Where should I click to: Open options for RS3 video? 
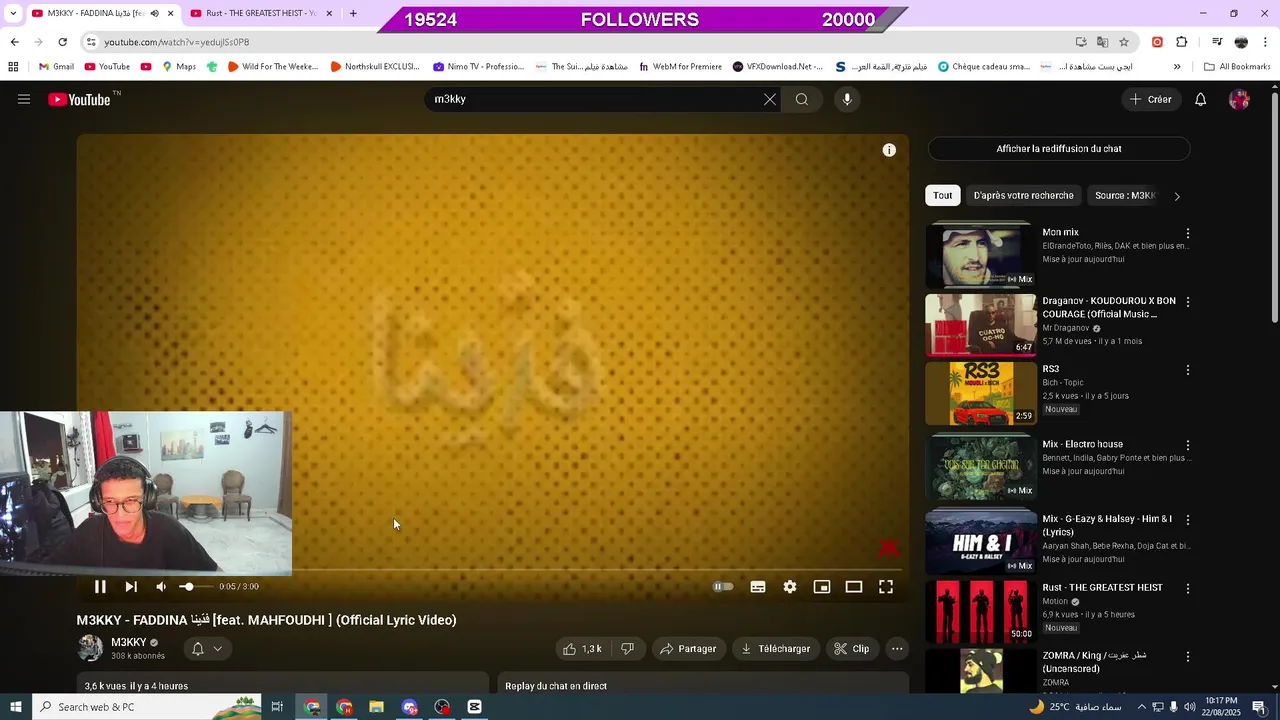[1188, 370]
